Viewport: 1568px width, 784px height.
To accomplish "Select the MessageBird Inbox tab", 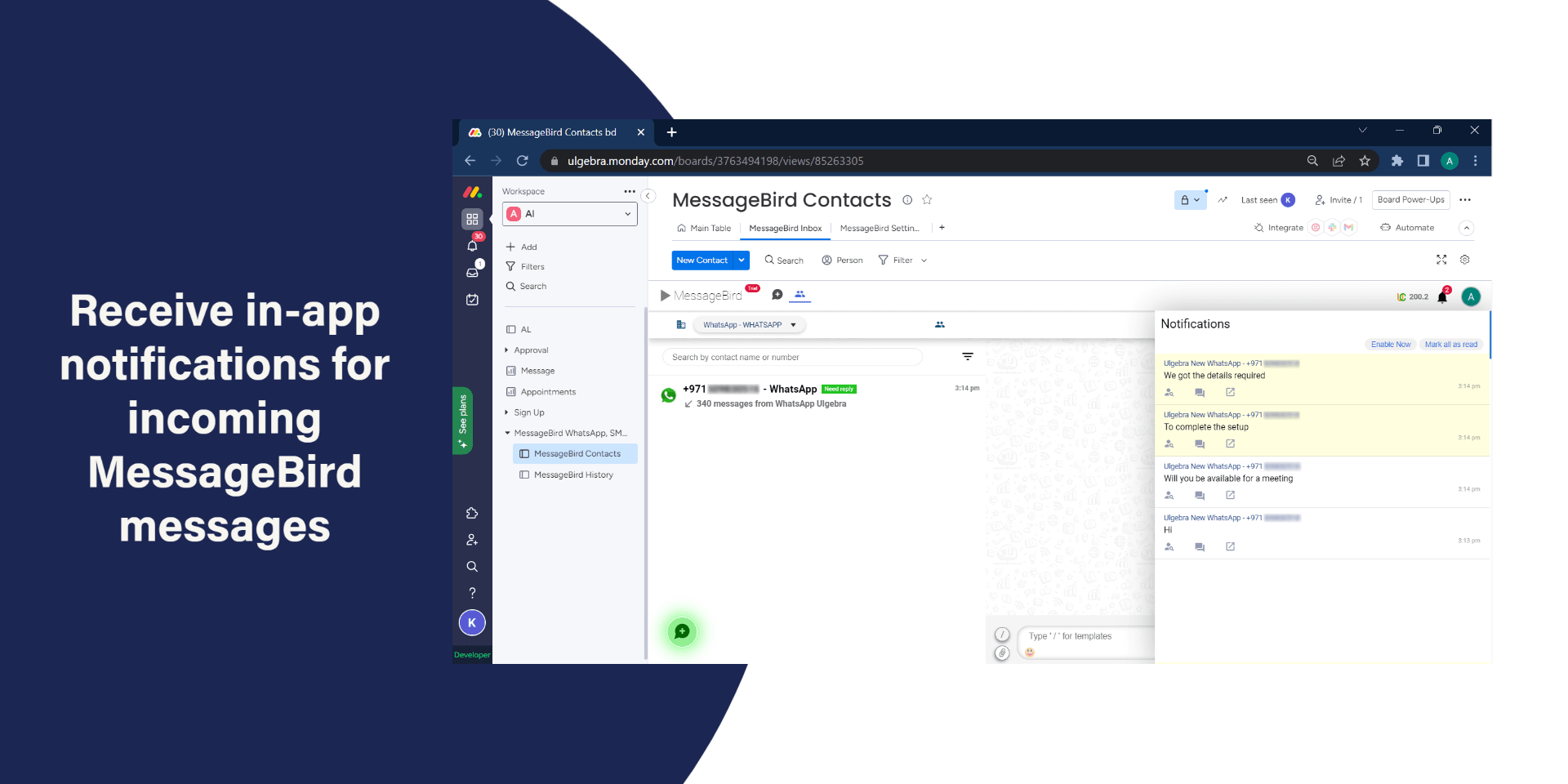I will pos(786,229).
